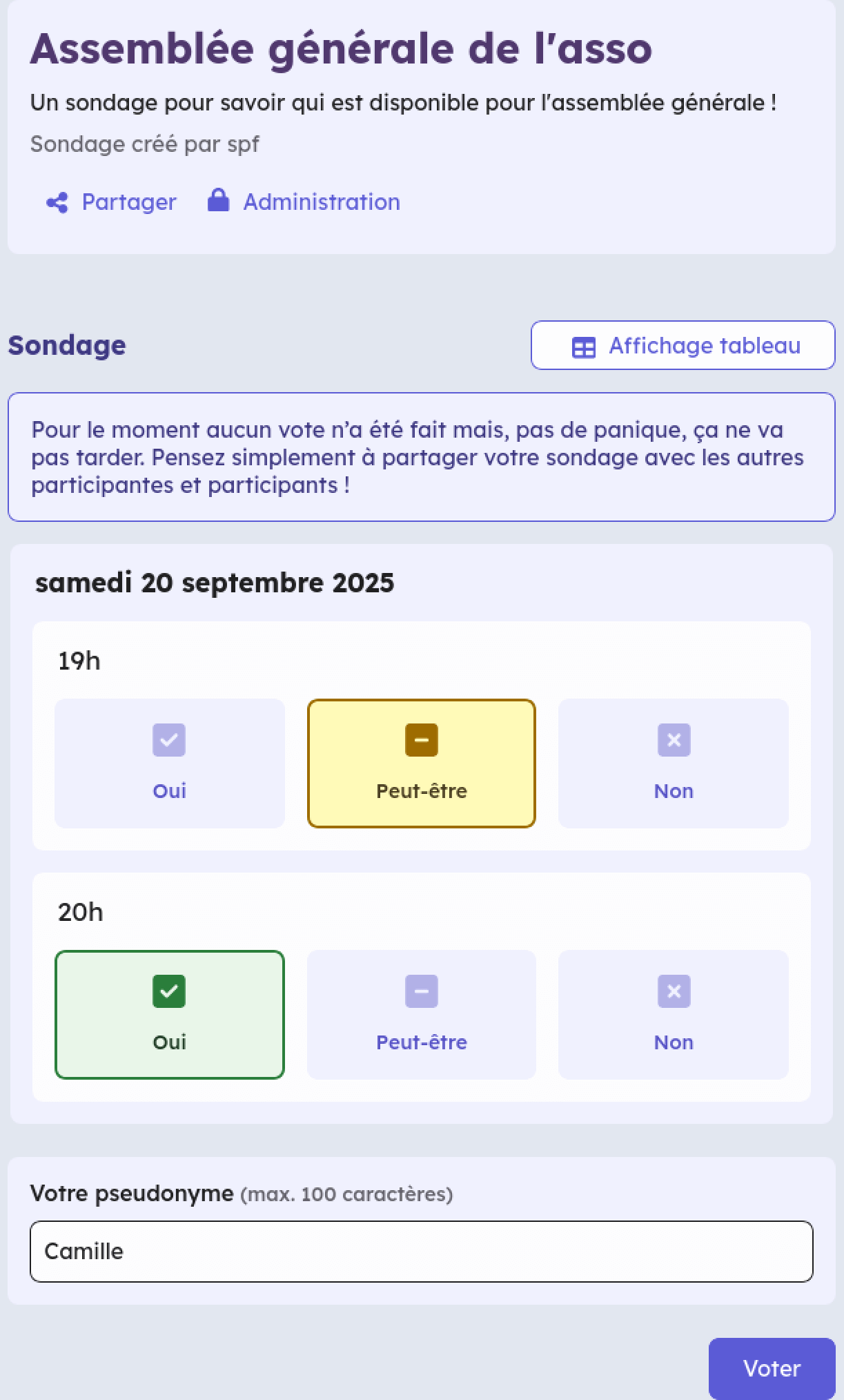Select Peut-être for the 20h slot
This screenshot has width=844, height=1400.
coord(422,1015)
